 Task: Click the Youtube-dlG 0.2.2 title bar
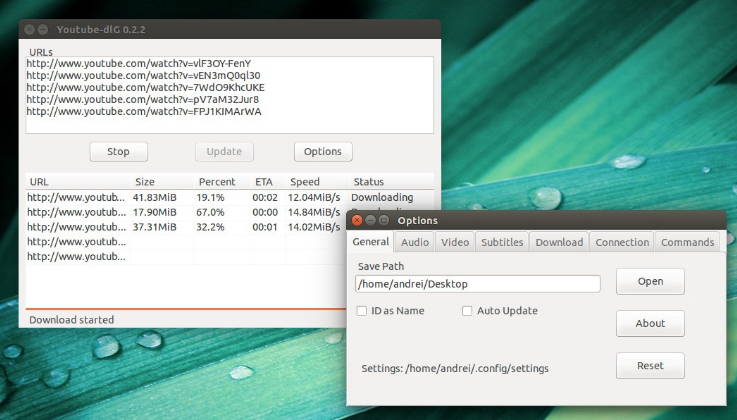tap(229, 30)
